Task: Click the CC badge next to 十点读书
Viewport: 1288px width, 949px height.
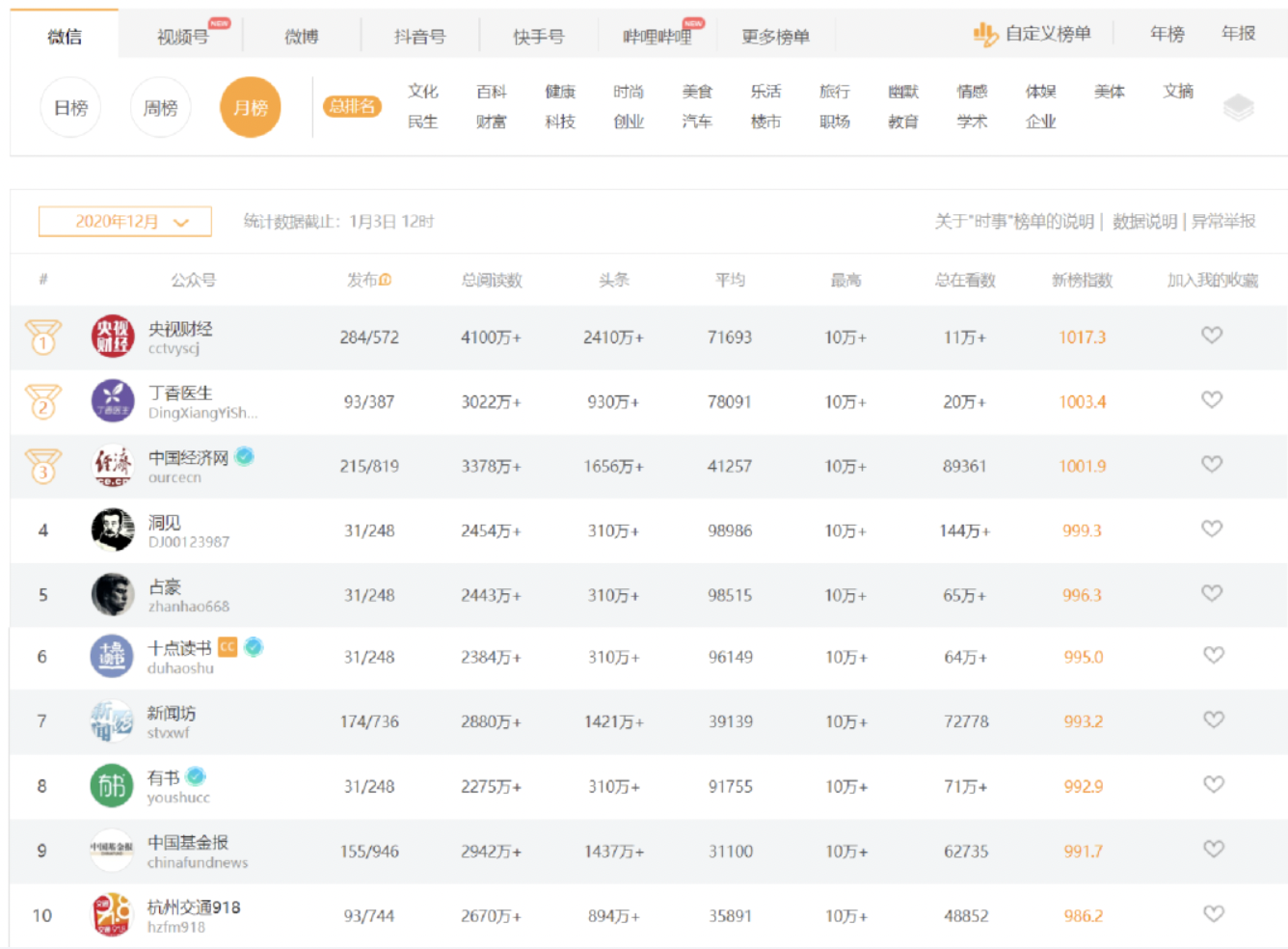Action: [228, 647]
